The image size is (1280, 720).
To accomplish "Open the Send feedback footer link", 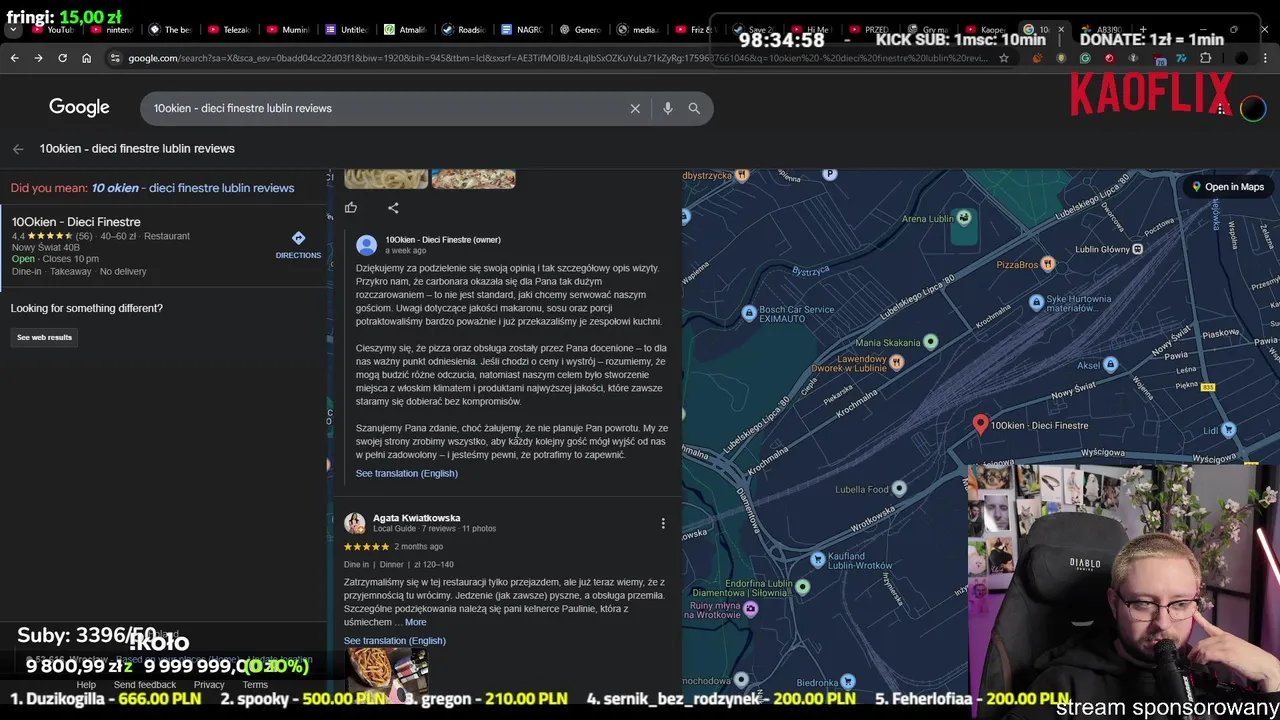I will pos(145,685).
